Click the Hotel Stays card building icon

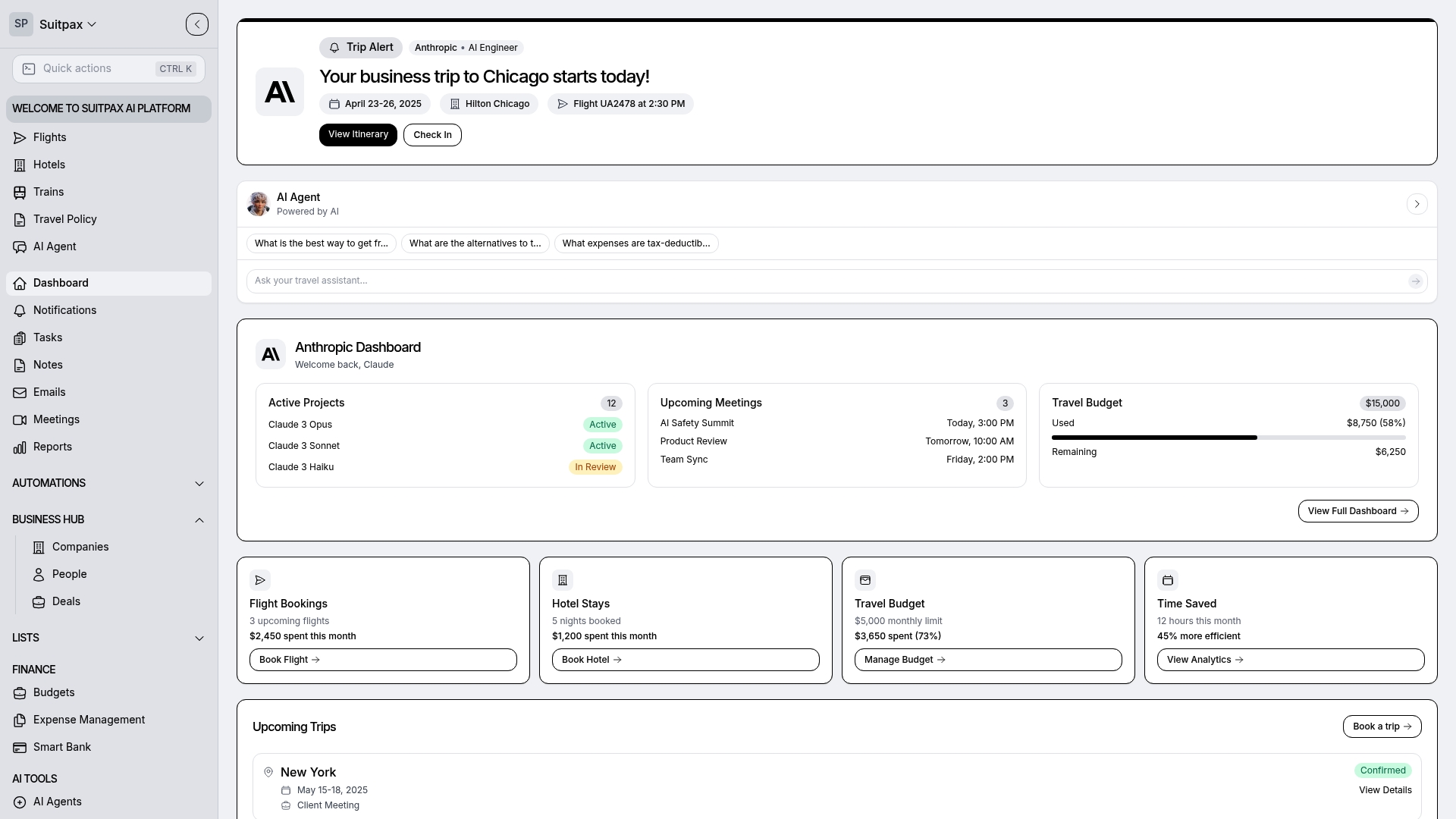(x=563, y=580)
